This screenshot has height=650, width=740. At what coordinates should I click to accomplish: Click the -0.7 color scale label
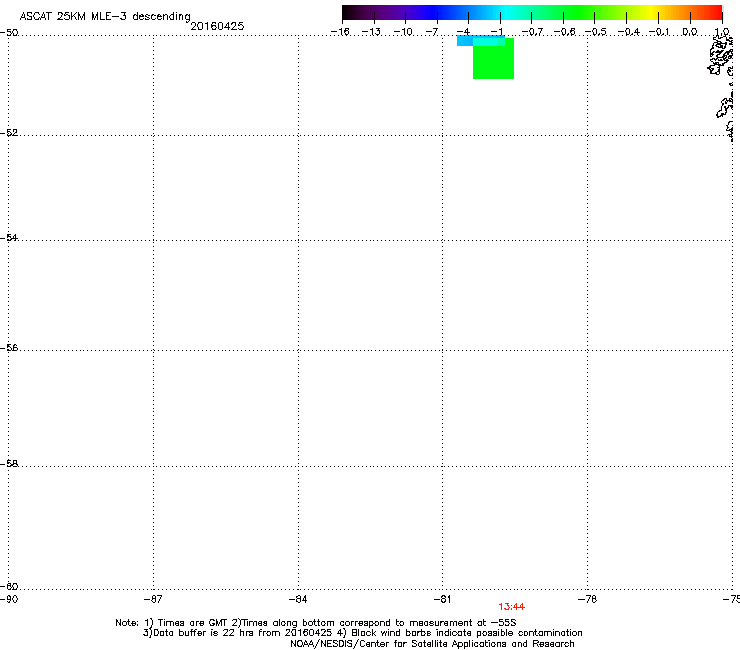pyautogui.click(x=532, y=32)
